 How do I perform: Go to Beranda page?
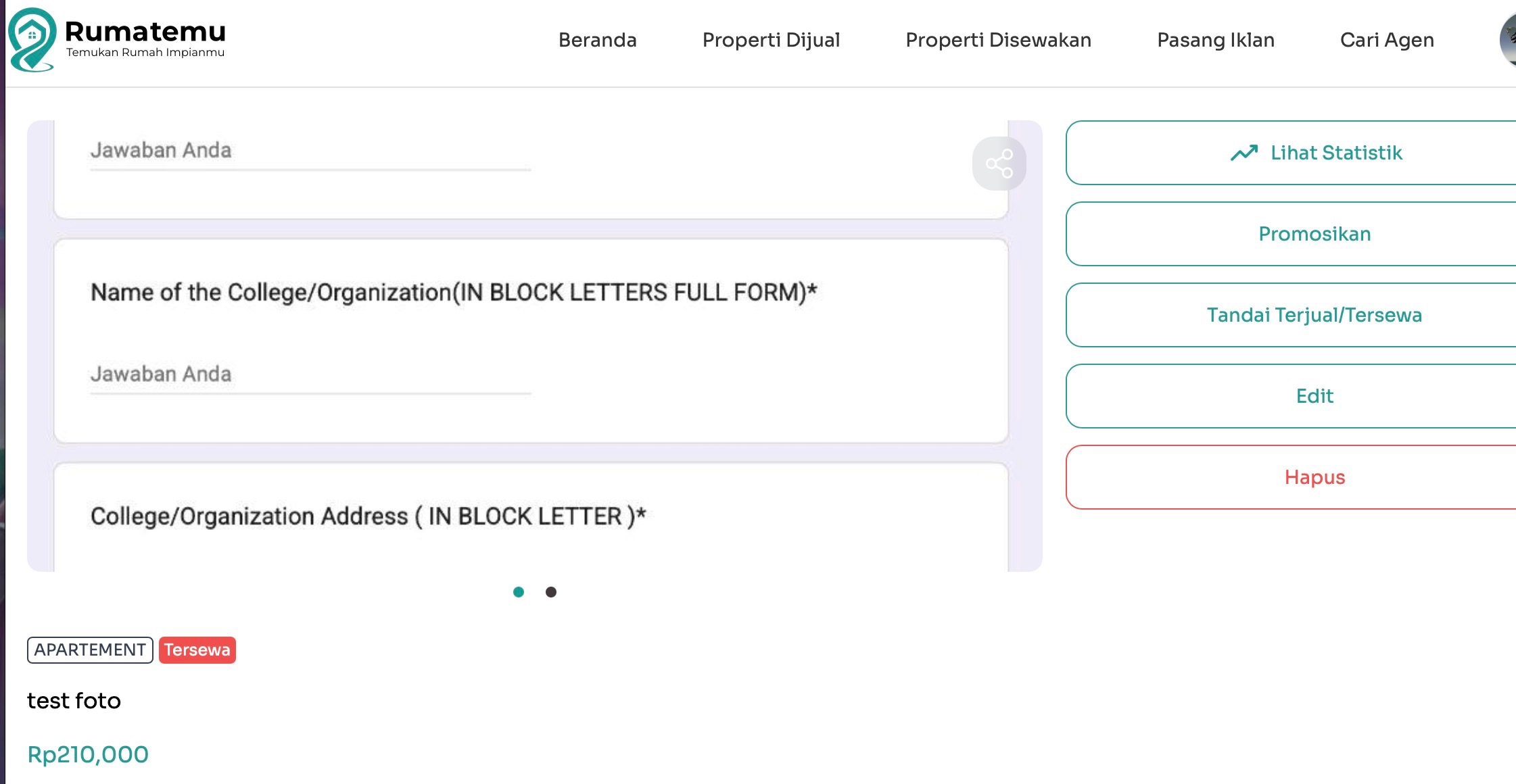click(597, 40)
